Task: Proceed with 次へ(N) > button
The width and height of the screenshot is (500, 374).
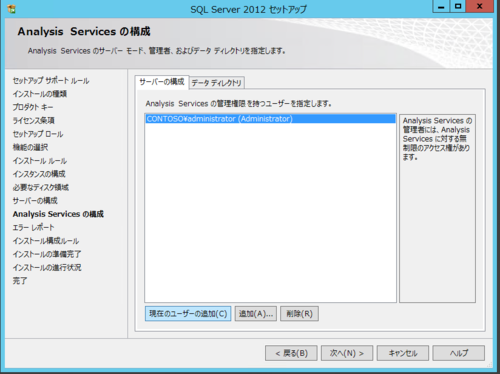Action: [347, 353]
